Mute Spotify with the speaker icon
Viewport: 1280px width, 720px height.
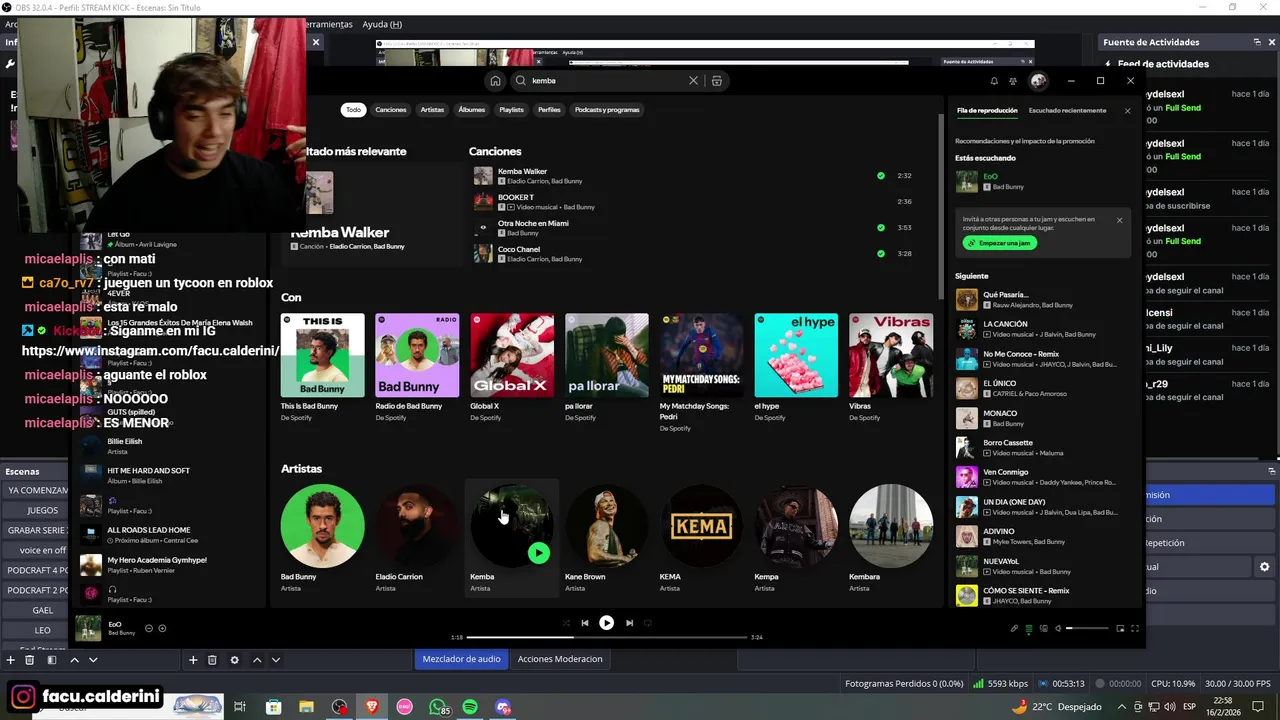click(x=1059, y=629)
